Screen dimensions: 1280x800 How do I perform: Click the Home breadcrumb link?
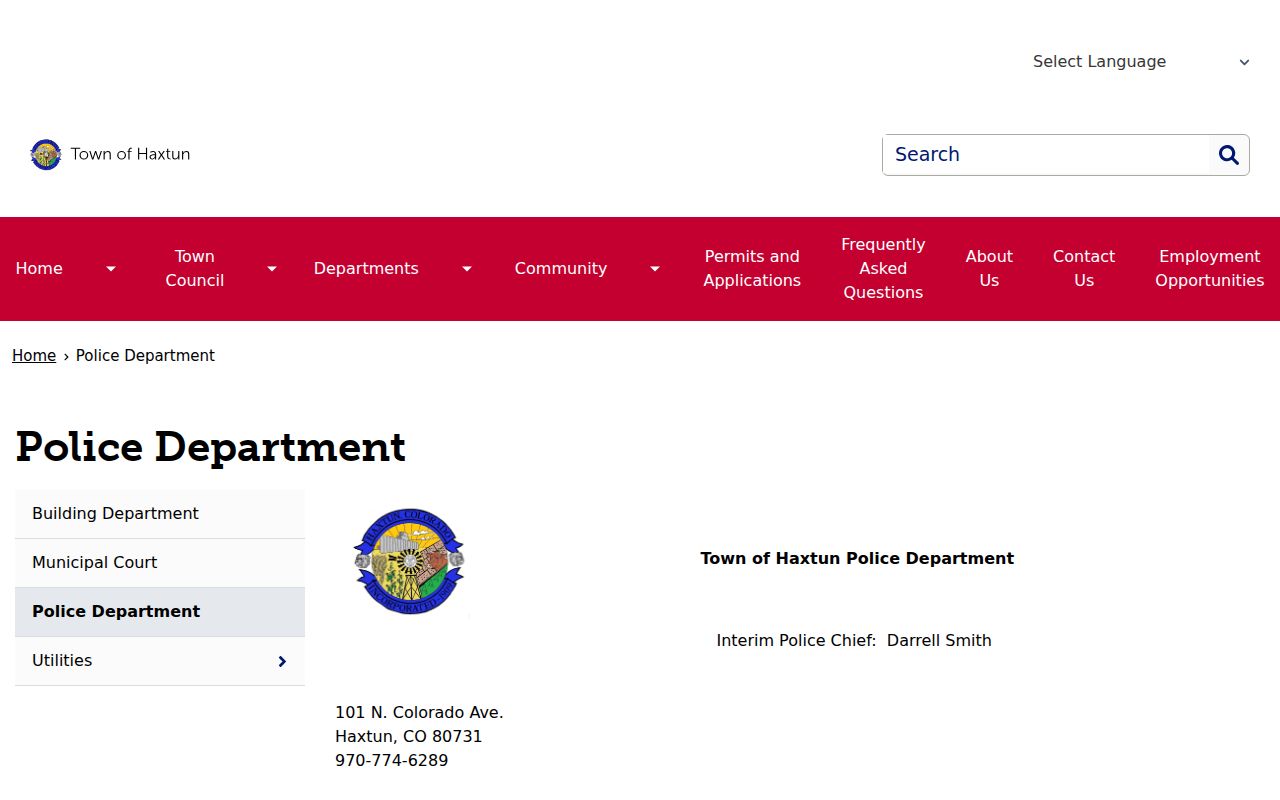point(34,356)
